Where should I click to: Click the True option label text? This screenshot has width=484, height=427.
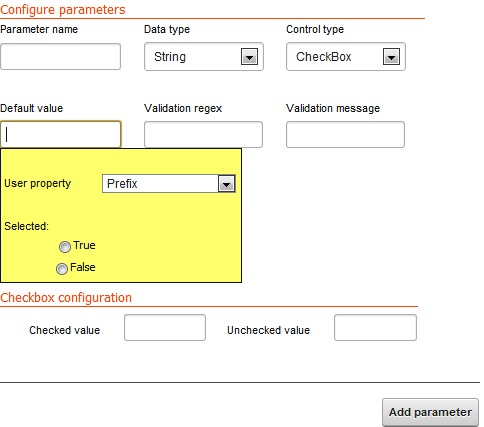click(x=84, y=245)
